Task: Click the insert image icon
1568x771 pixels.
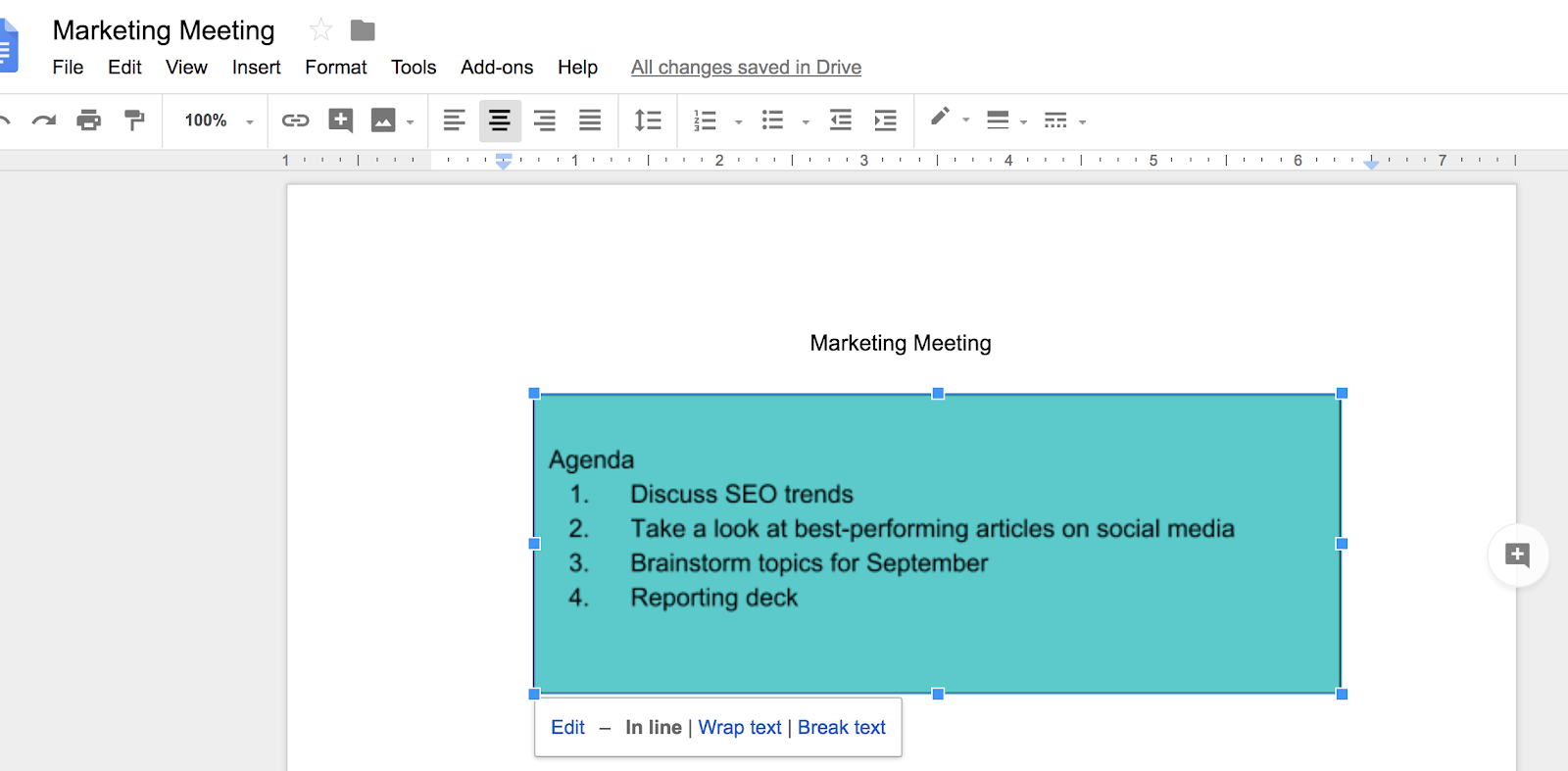Action: click(x=383, y=120)
